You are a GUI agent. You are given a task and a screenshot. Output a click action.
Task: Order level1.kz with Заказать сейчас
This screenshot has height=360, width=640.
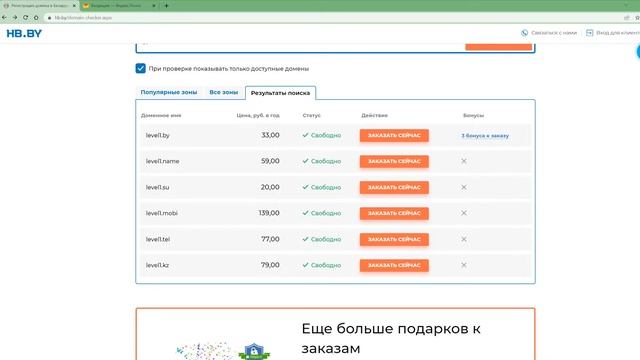394,265
